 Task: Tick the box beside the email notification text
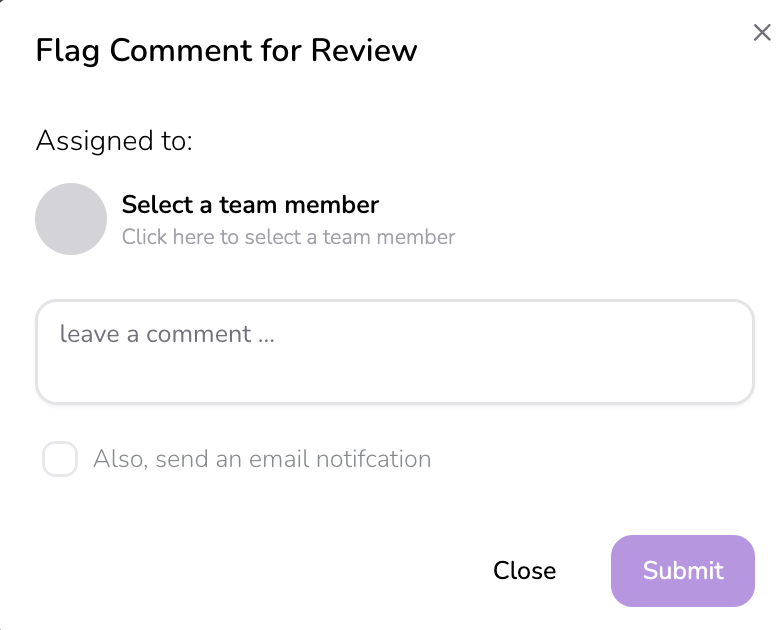click(60, 460)
